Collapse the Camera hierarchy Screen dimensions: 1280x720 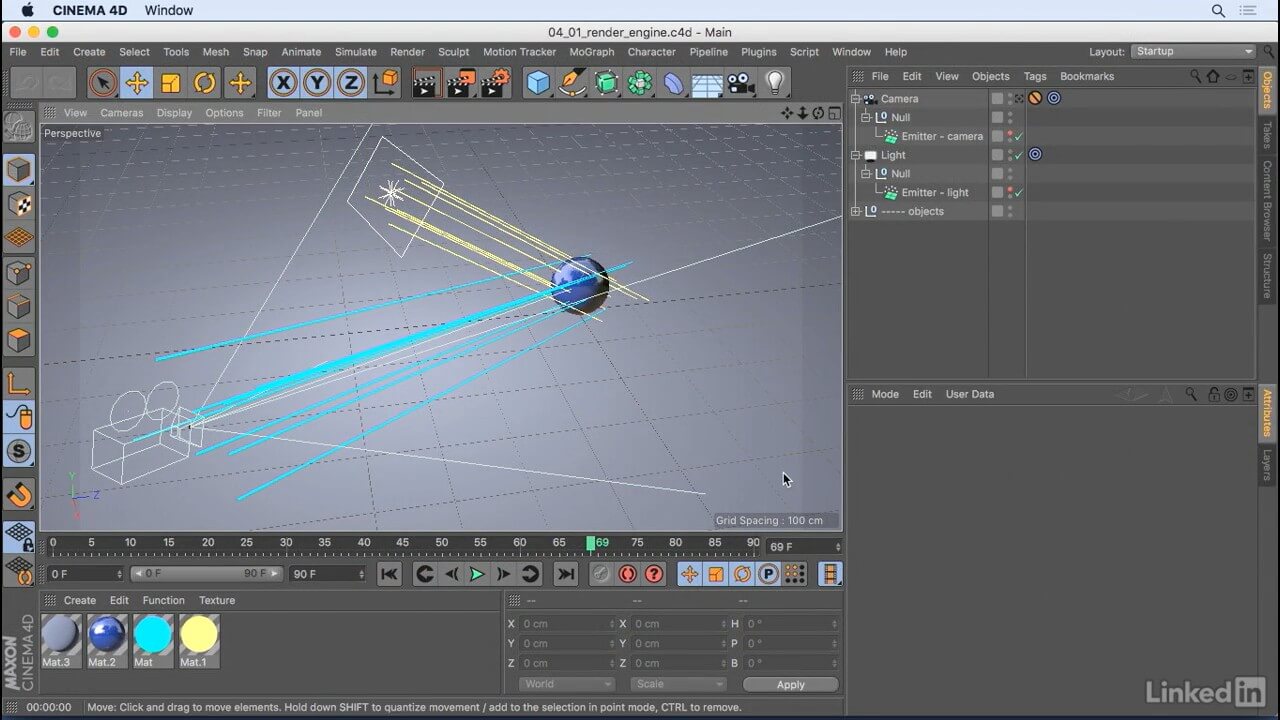(x=856, y=99)
